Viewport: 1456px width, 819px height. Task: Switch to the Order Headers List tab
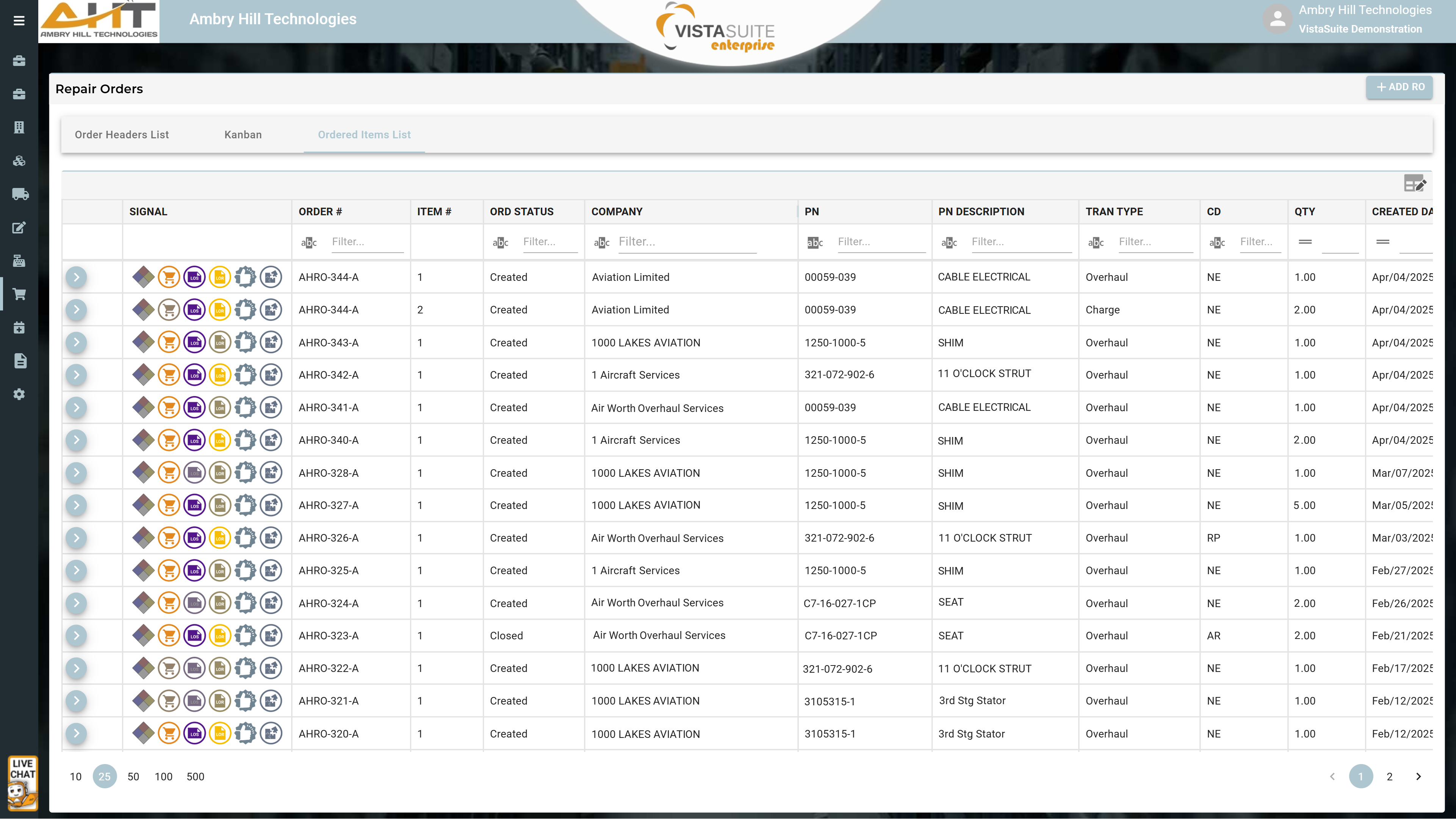[x=122, y=135]
